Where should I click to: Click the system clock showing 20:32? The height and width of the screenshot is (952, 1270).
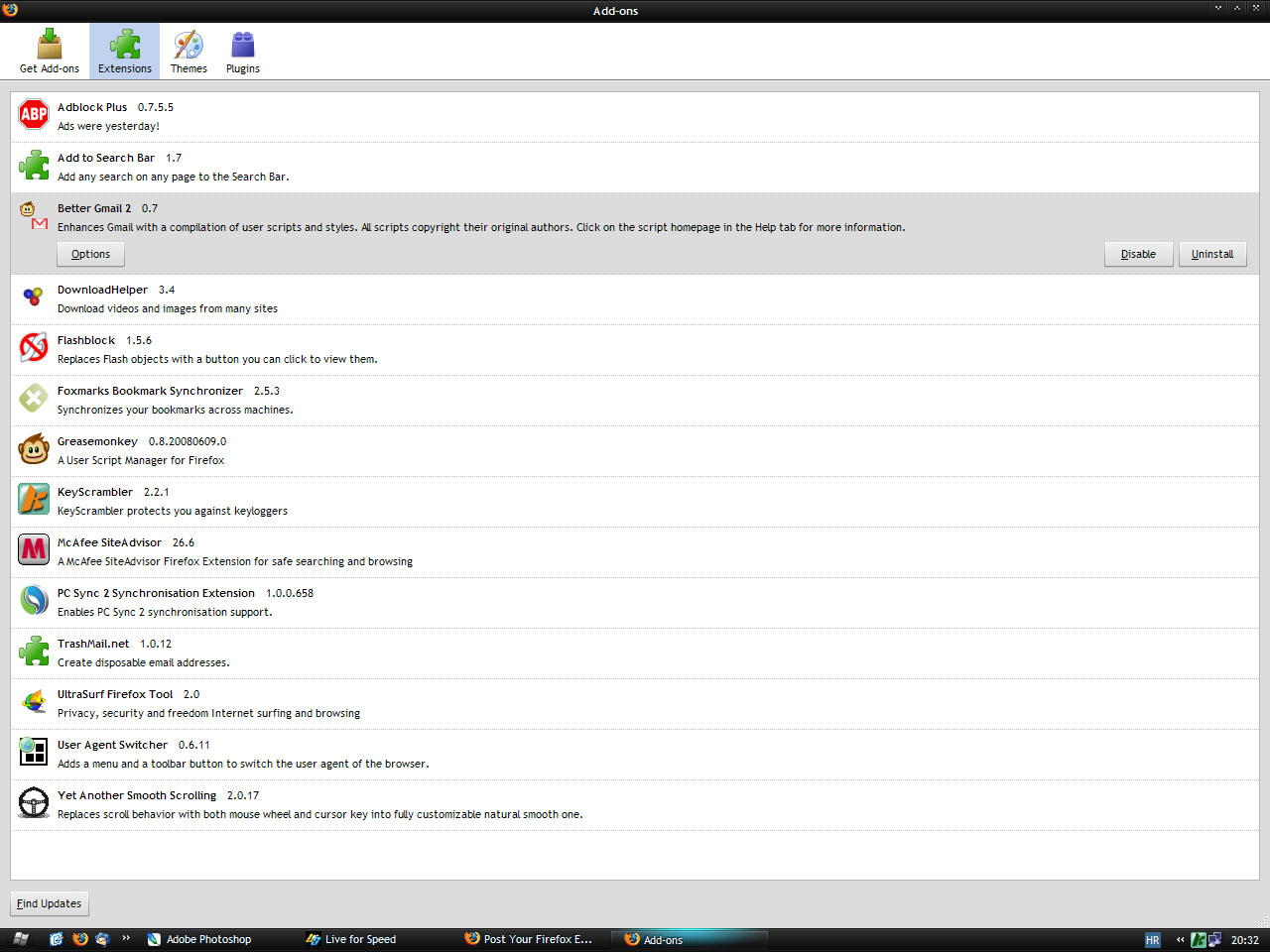click(x=1244, y=940)
